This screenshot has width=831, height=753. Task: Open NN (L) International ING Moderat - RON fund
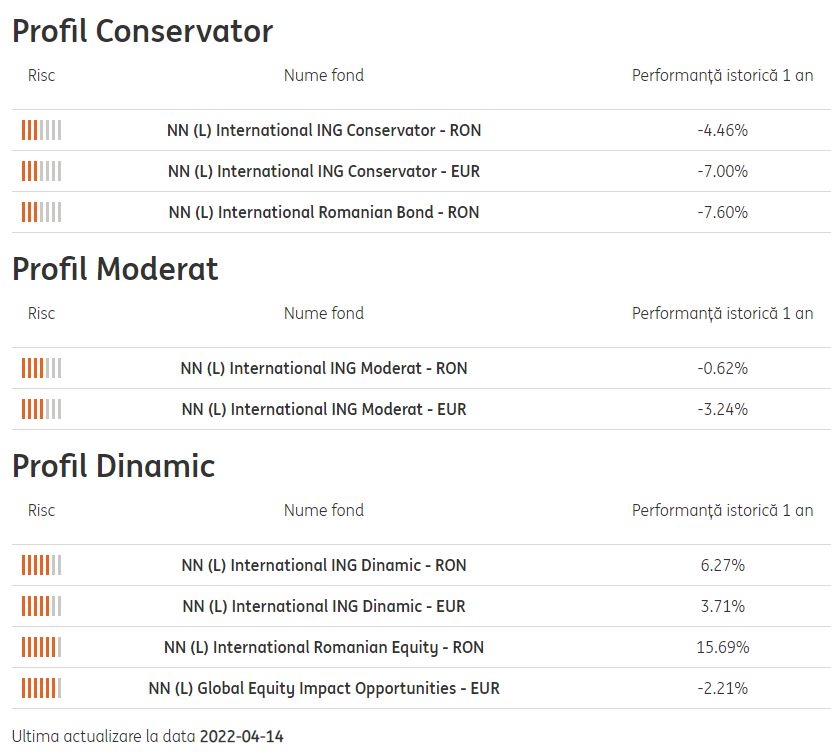pos(324,368)
